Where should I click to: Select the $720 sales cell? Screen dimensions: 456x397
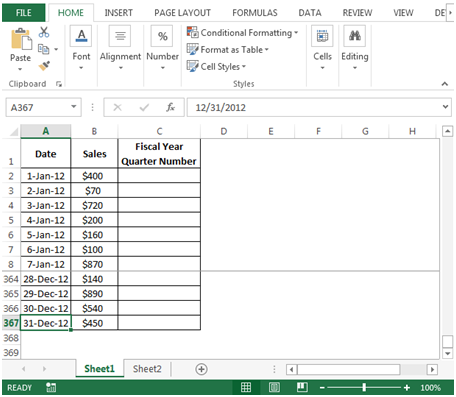click(x=94, y=205)
